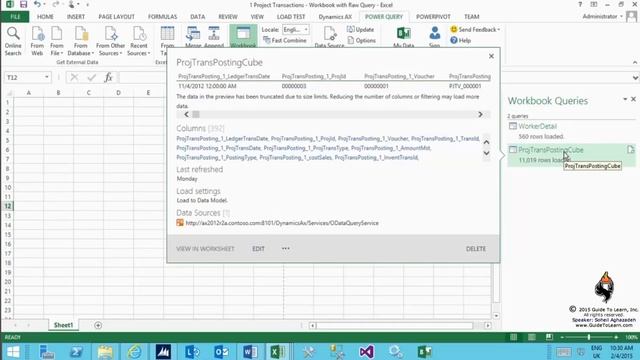Open the more options ellipsis in popup
The image size is (640, 360).
tap(286, 248)
